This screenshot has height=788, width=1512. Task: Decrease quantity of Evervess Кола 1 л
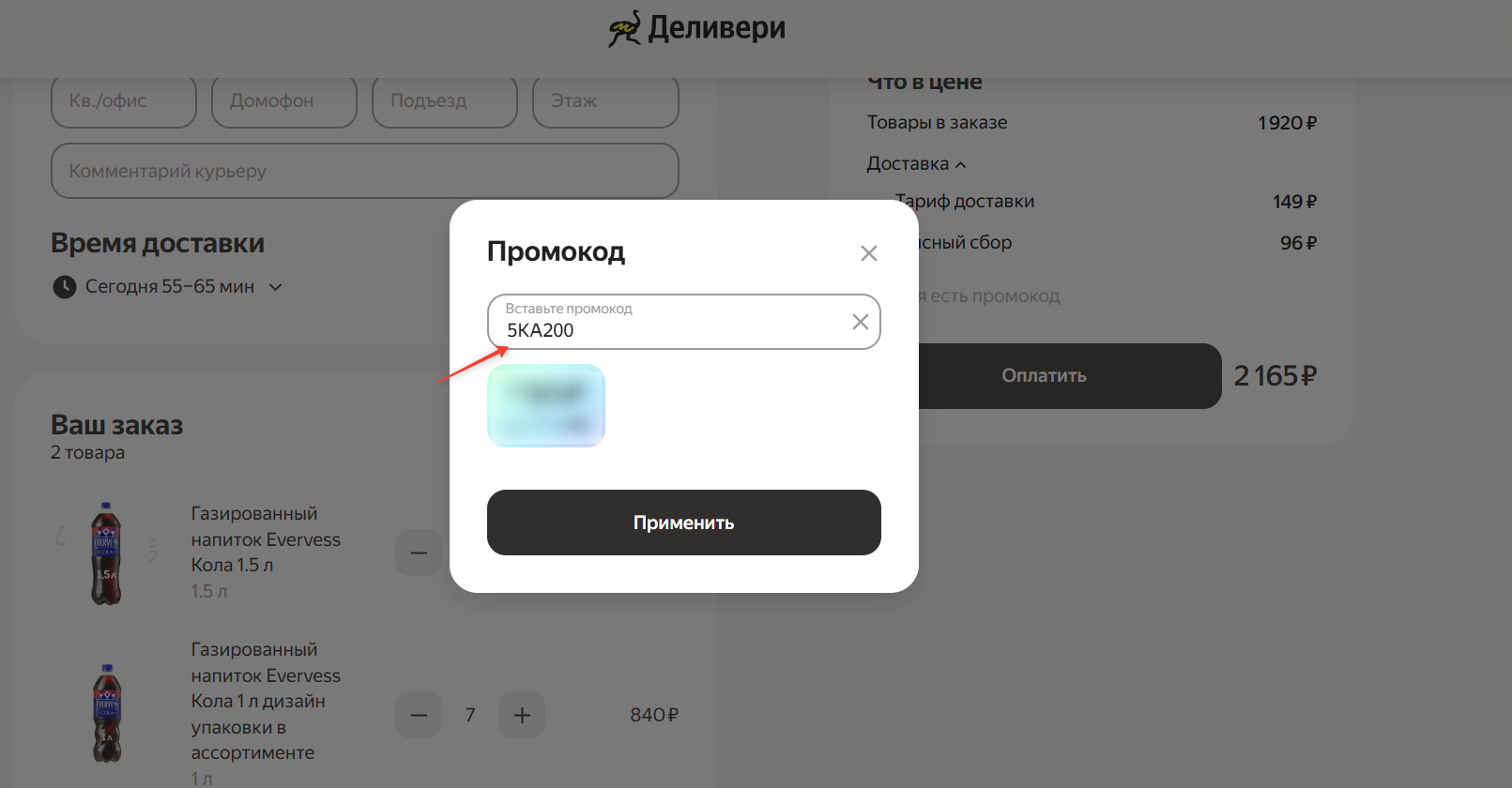point(419,716)
